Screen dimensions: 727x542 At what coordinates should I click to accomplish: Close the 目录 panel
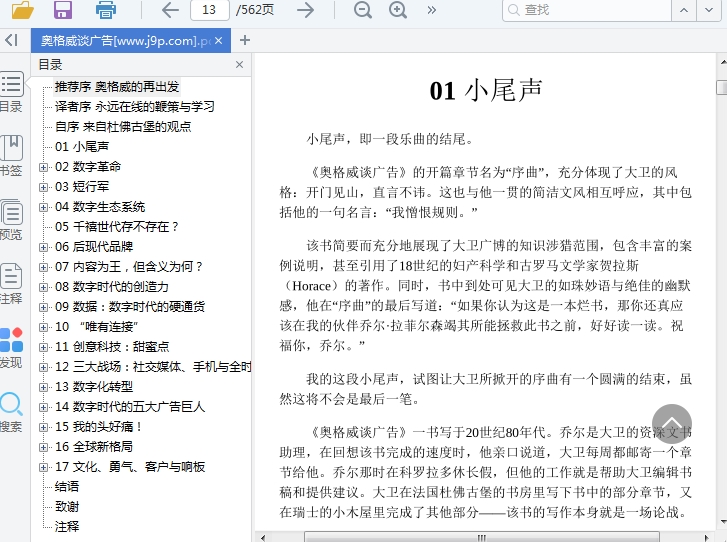pos(239,64)
